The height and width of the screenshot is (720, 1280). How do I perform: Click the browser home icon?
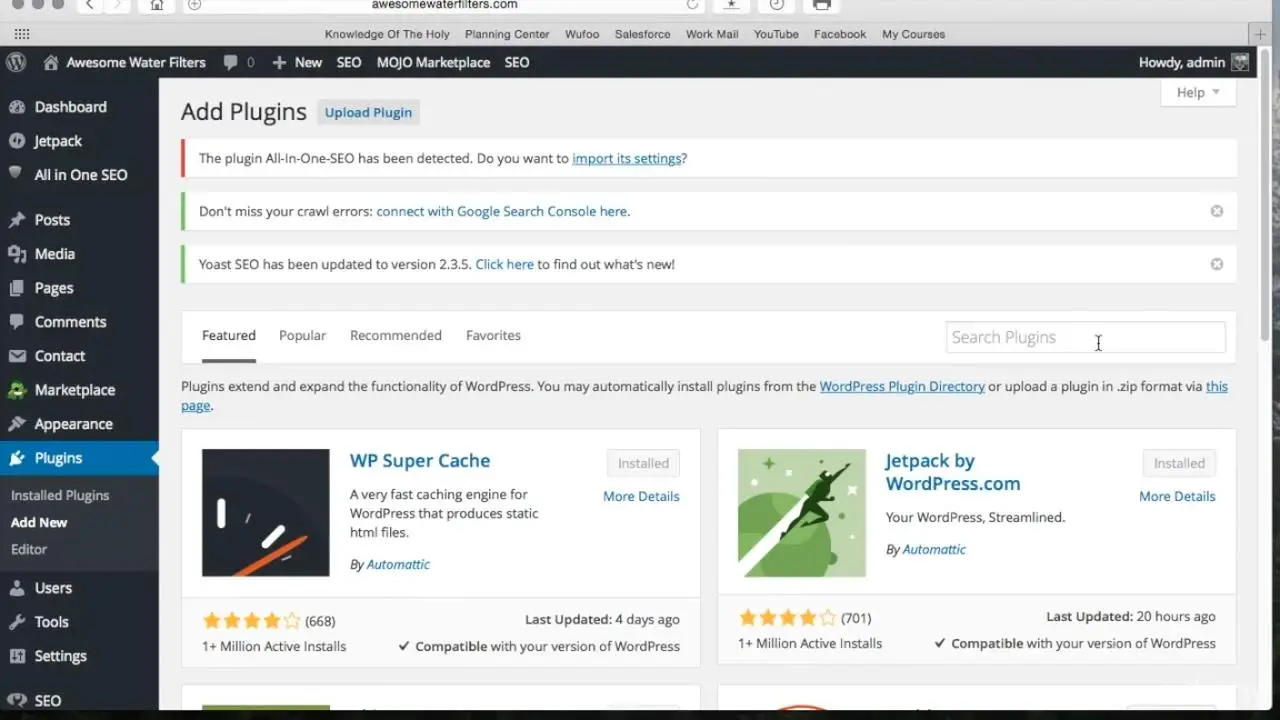click(157, 4)
